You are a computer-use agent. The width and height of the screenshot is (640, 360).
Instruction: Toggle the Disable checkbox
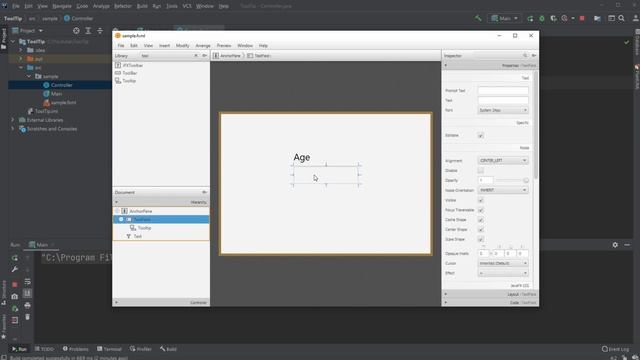481,171
